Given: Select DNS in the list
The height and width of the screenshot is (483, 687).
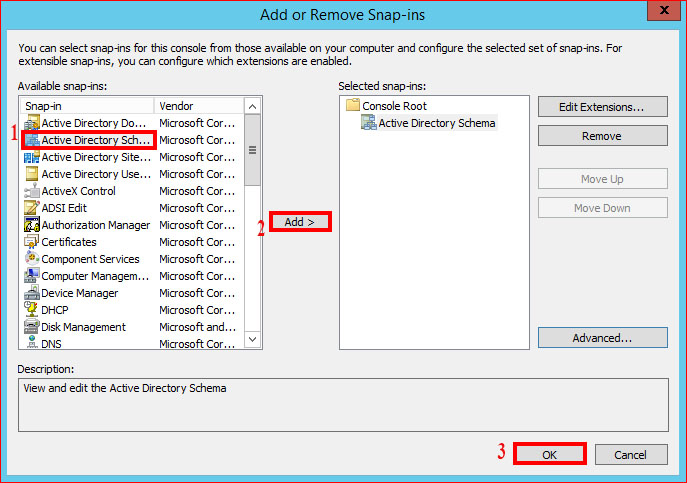Looking at the screenshot, I should [x=51, y=344].
